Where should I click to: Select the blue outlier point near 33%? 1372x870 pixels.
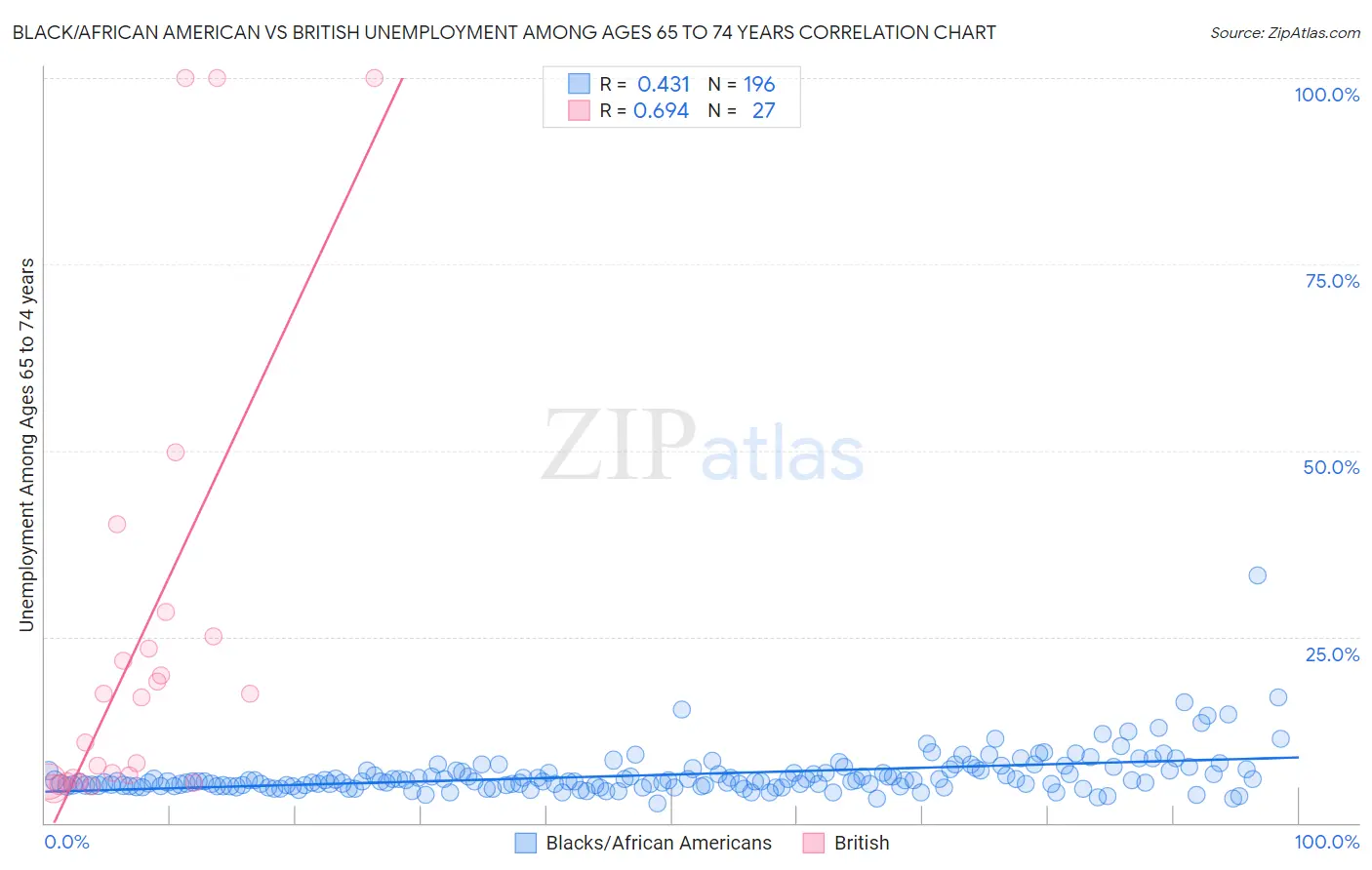[x=1257, y=575]
